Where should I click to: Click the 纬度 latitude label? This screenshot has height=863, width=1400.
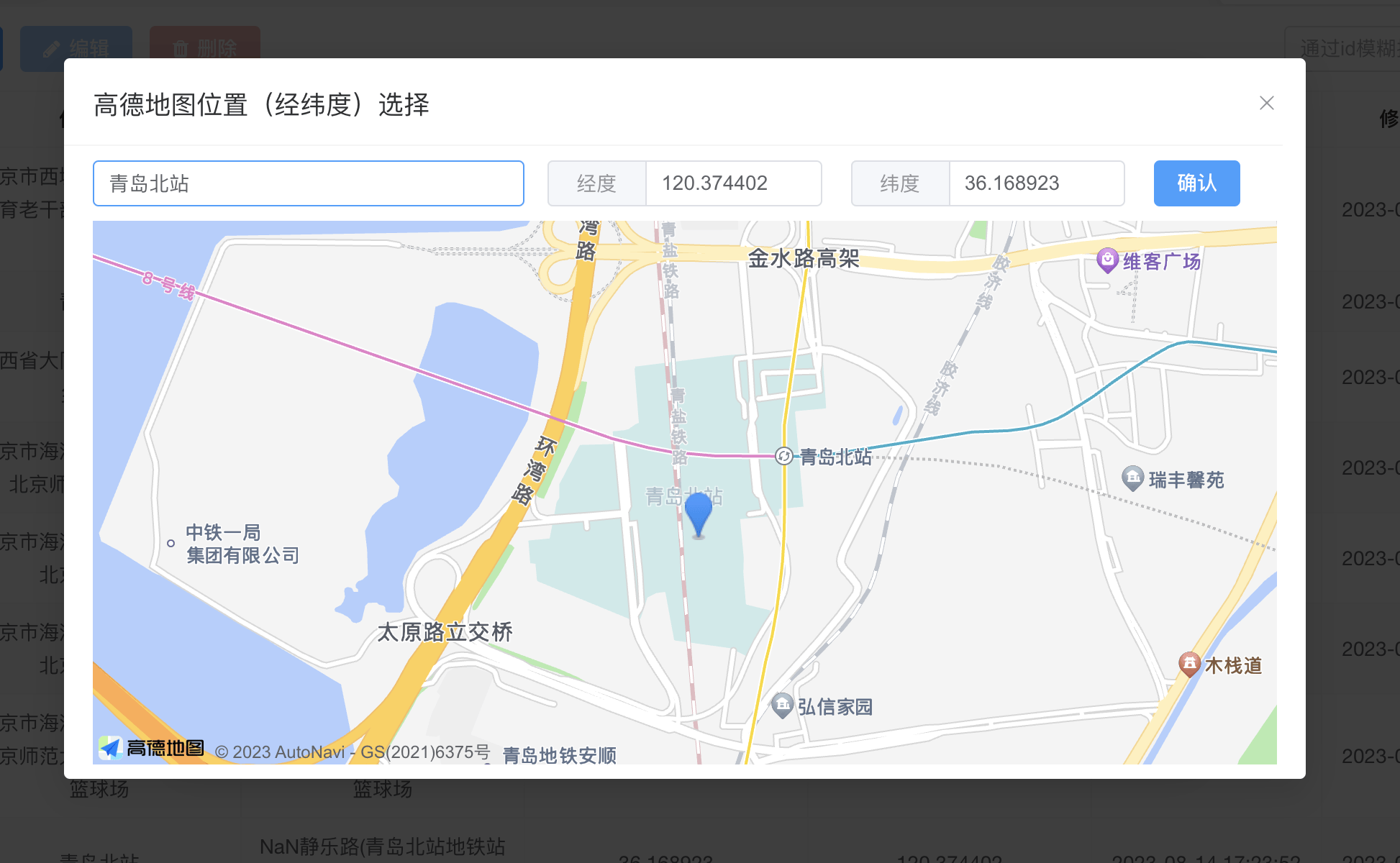tap(900, 183)
